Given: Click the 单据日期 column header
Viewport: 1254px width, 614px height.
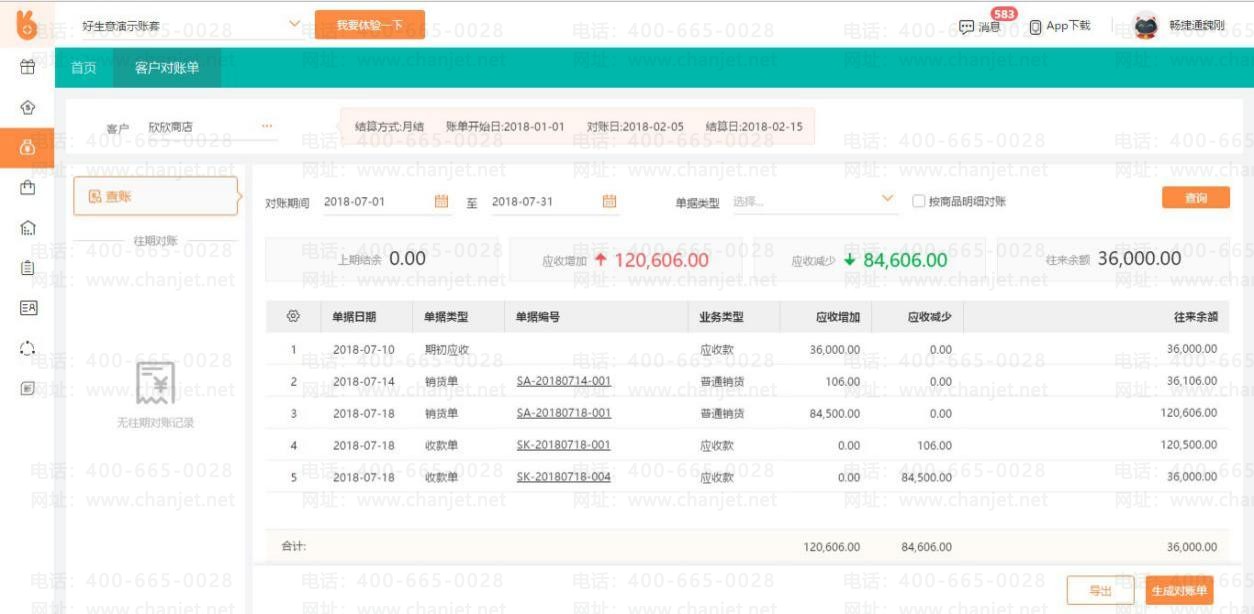Looking at the screenshot, I should [x=354, y=317].
